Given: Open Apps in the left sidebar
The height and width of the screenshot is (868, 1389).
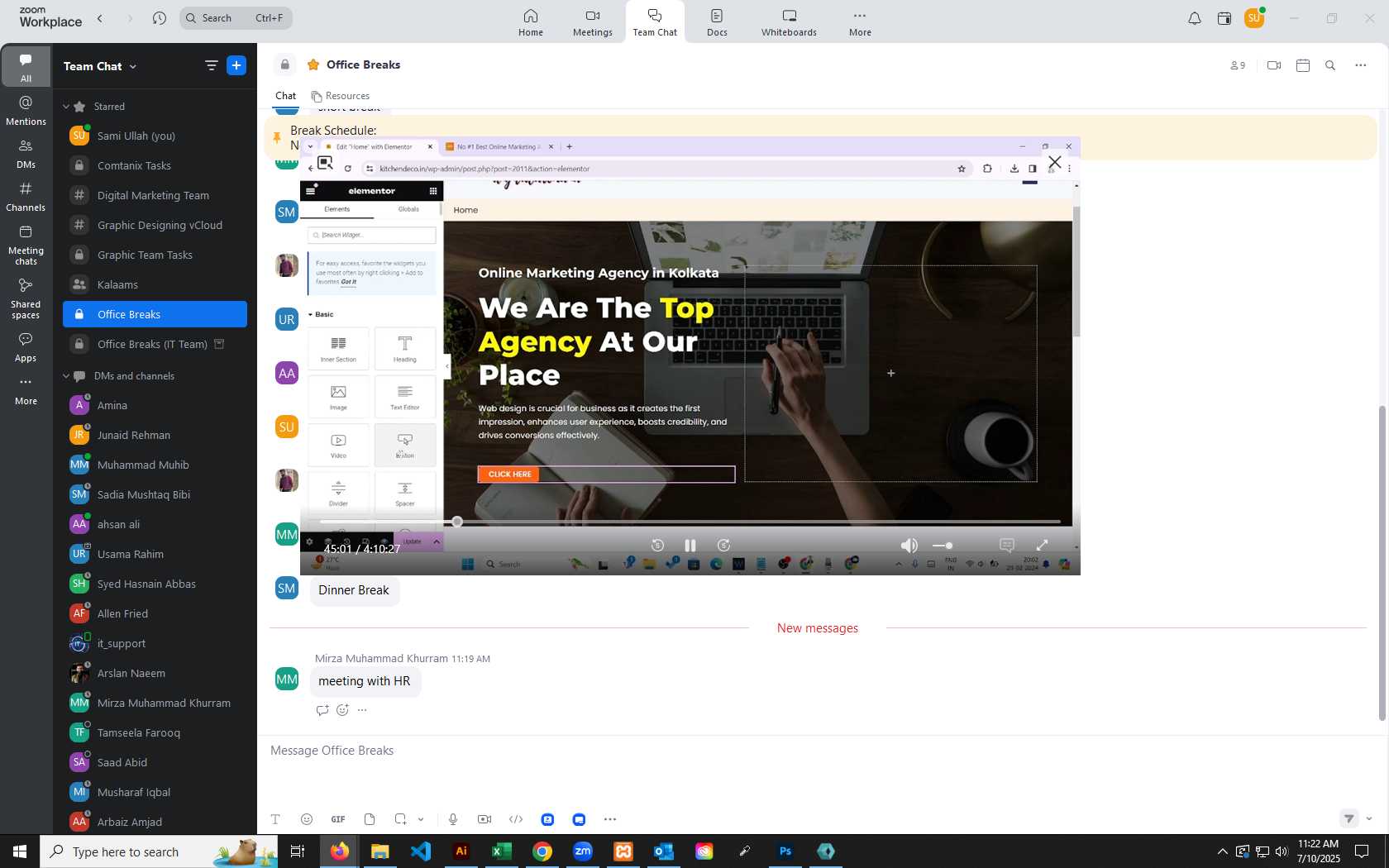Looking at the screenshot, I should [x=26, y=347].
